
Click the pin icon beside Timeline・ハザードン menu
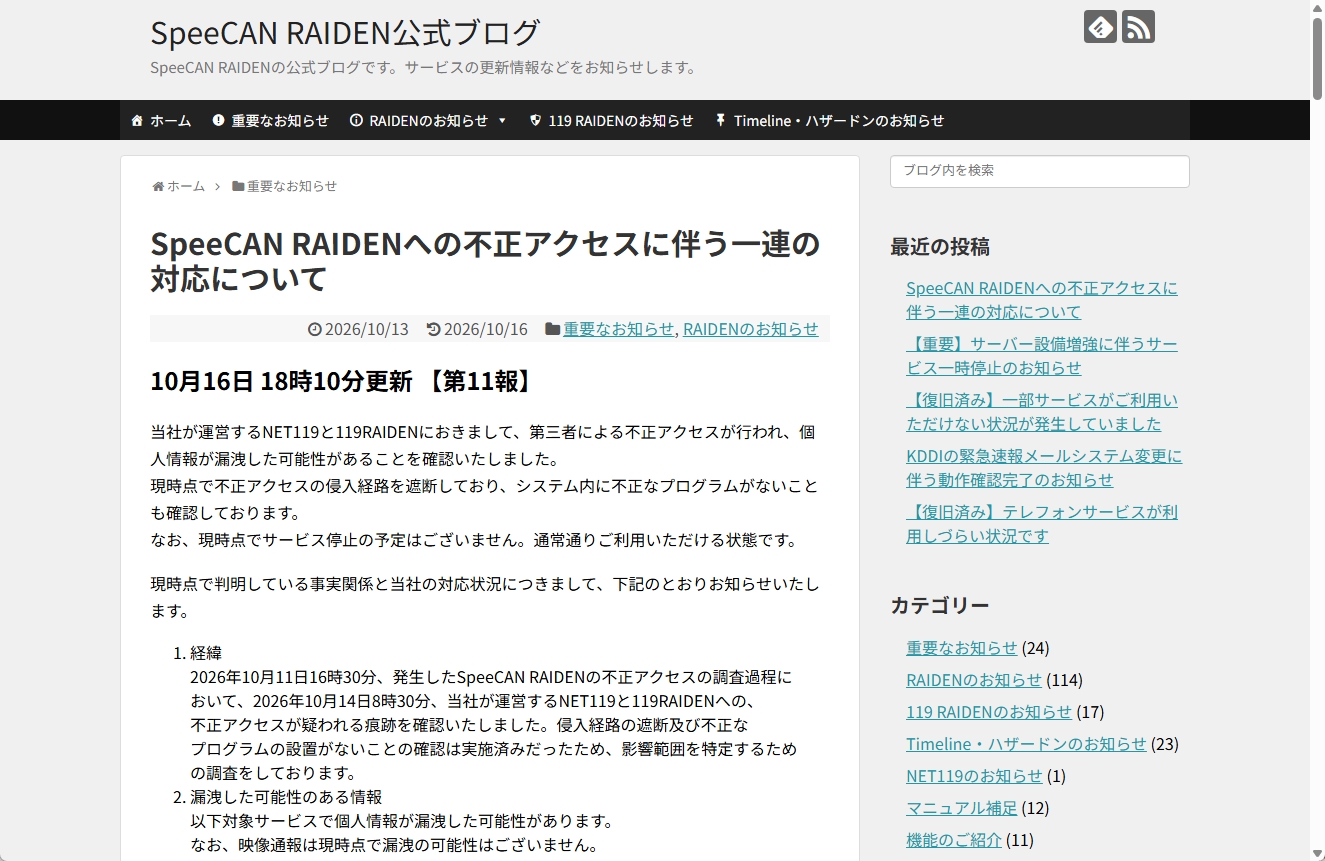[x=720, y=120]
